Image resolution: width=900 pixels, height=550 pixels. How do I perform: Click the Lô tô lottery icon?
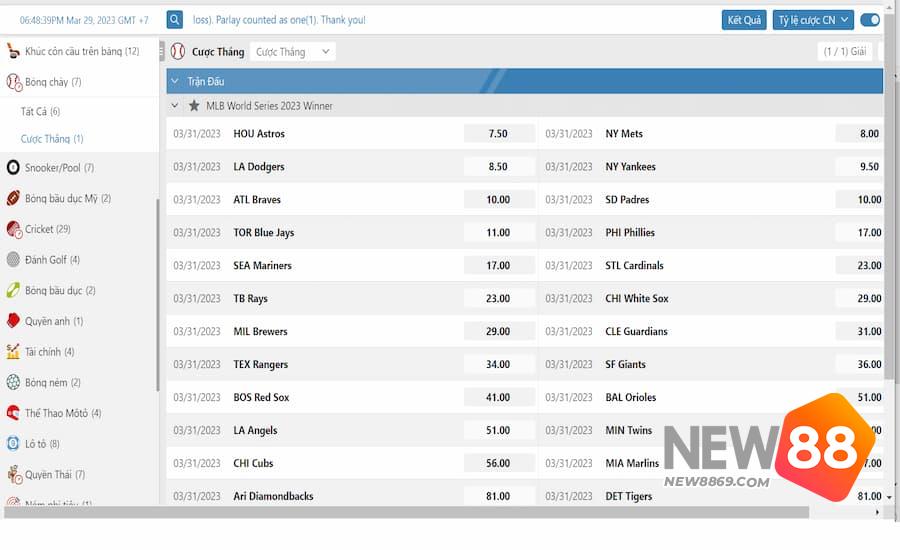click(x=13, y=444)
